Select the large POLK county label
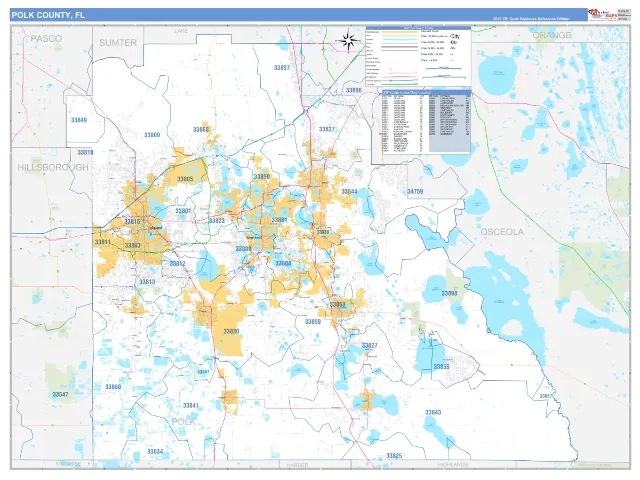 [x=184, y=421]
